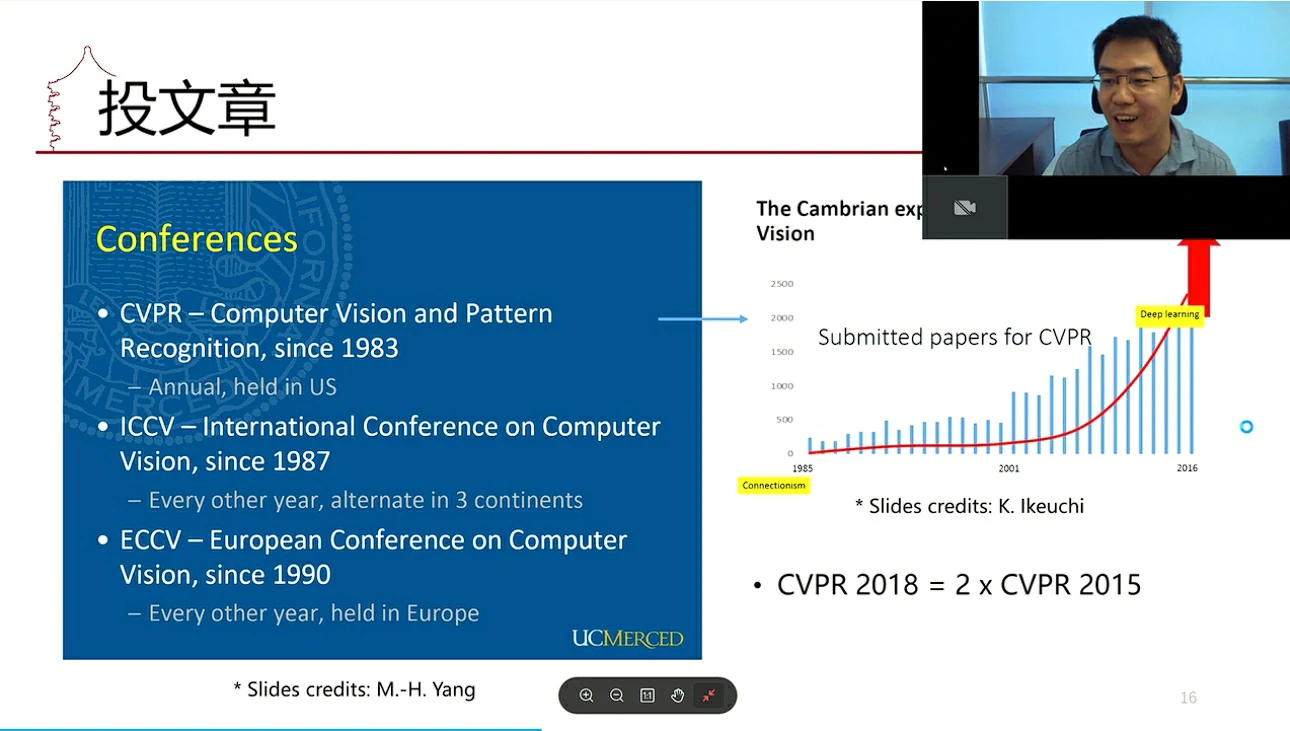Screen dimensions: 1290x731
Task: Click the zoom in magnifier icon
Action: tap(587, 696)
